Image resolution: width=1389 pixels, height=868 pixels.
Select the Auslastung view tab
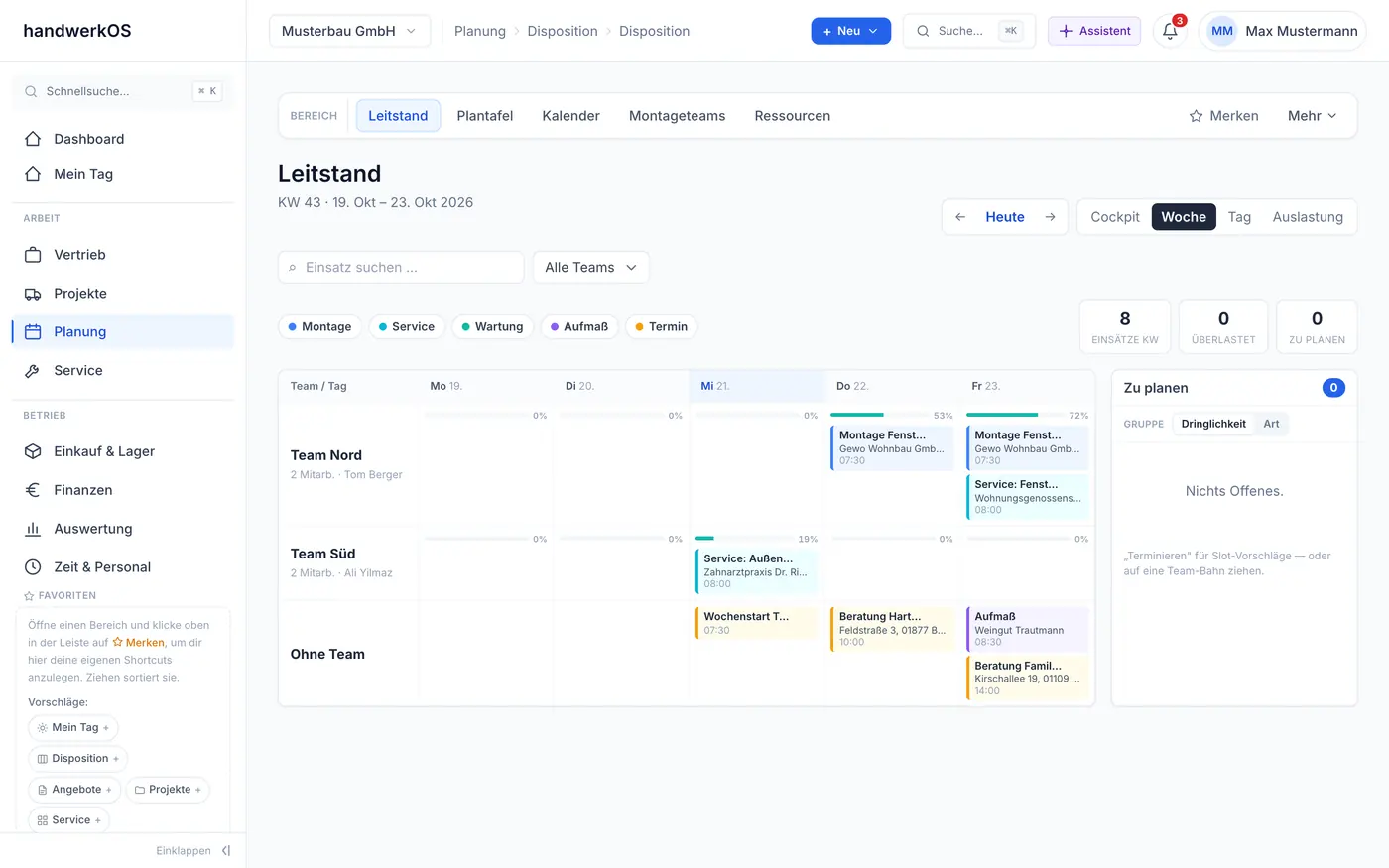1308,217
